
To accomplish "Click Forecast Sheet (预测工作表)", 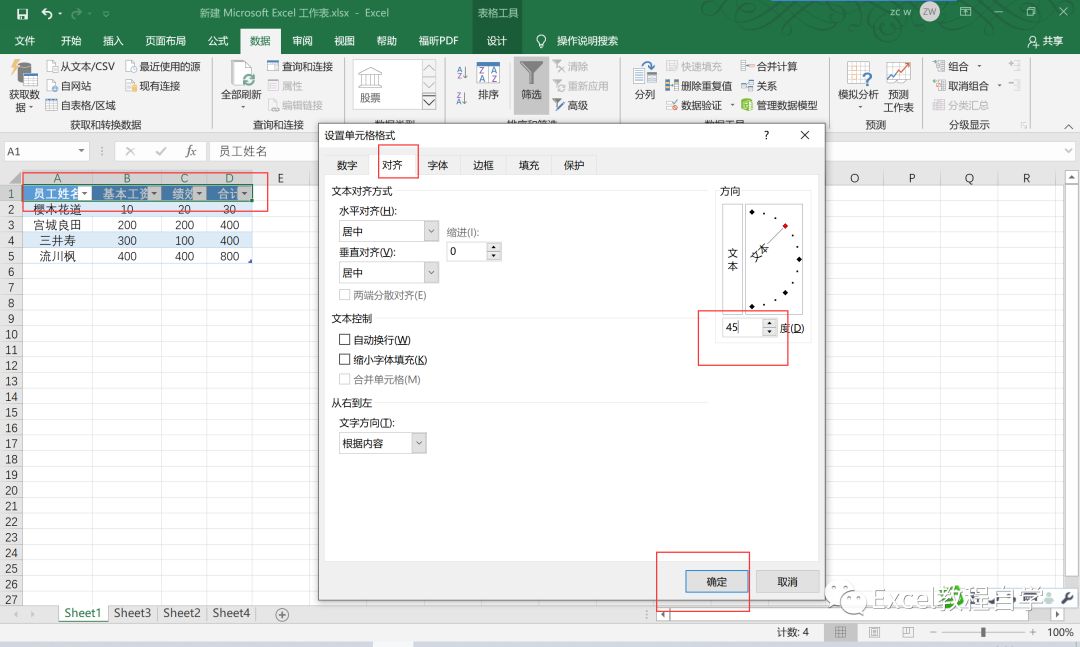I will (x=898, y=87).
